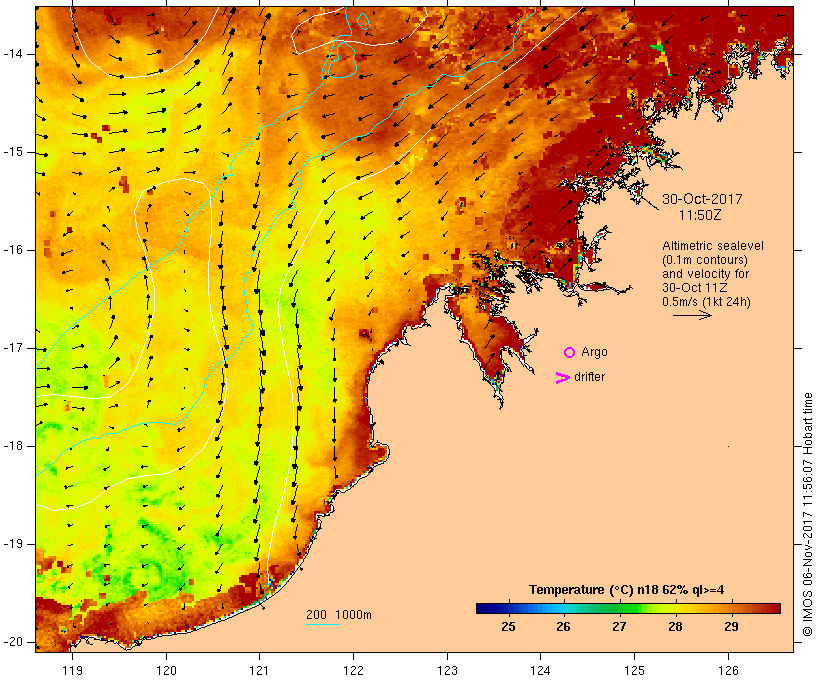Click the latitude axis label '-20'

point(12,642)
